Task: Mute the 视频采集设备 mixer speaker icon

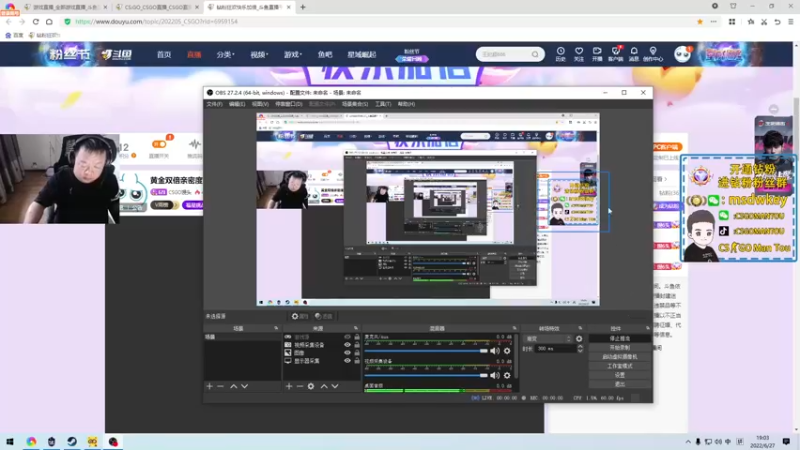Action: click(494, 375)
